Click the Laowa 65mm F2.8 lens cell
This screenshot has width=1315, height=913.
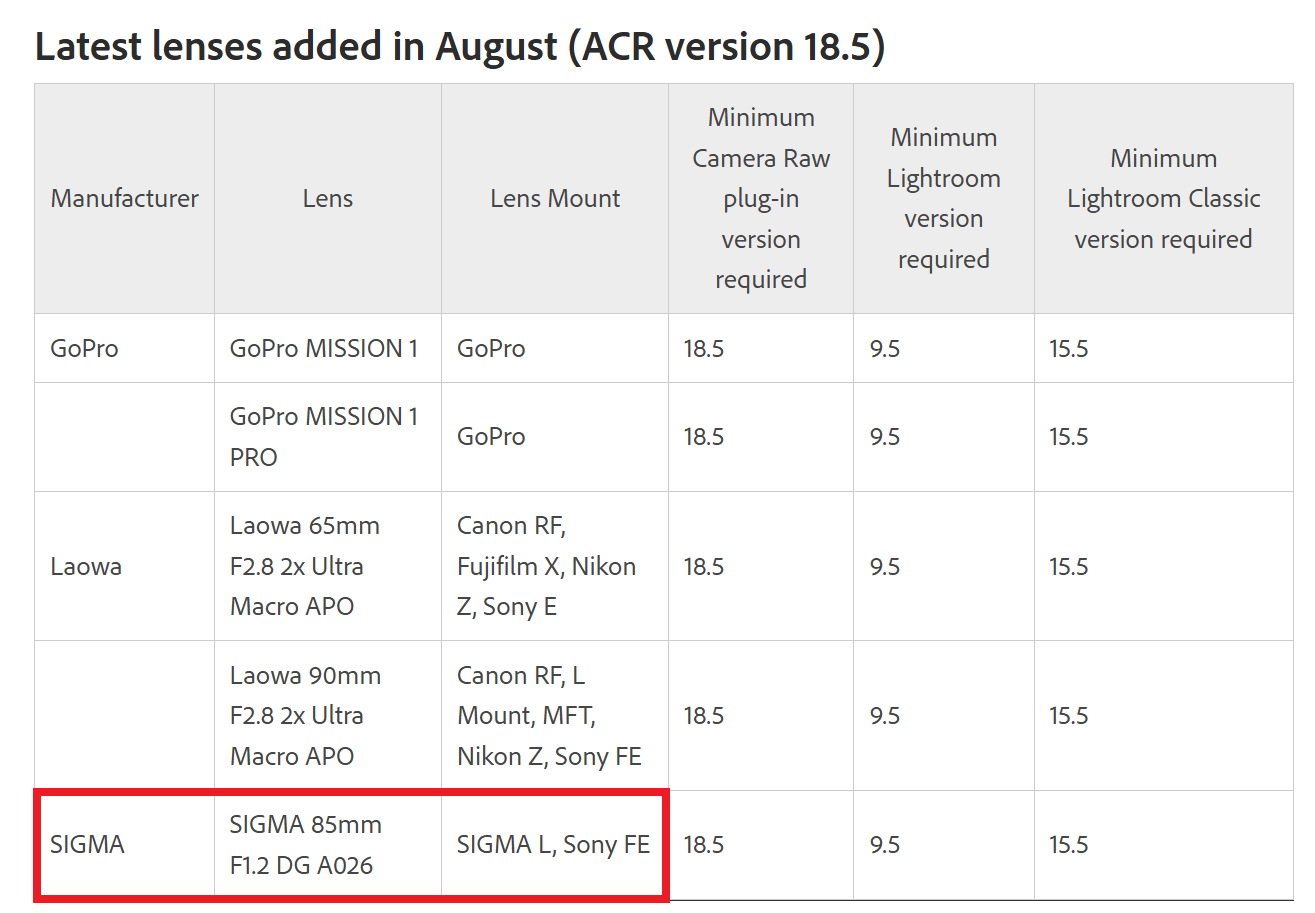click(x=328, y=566)
